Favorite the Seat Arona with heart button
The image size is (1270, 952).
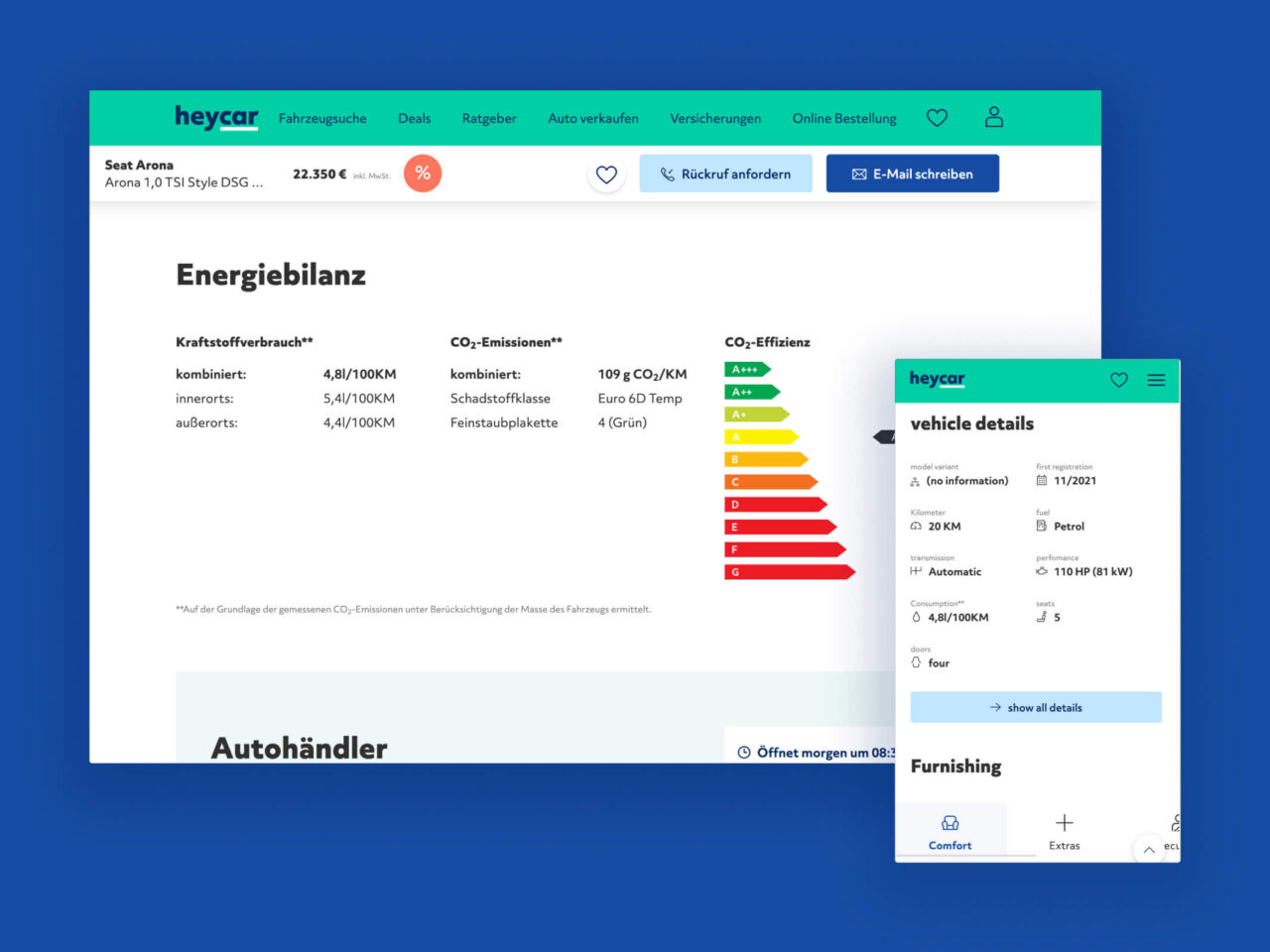(606, 176)
